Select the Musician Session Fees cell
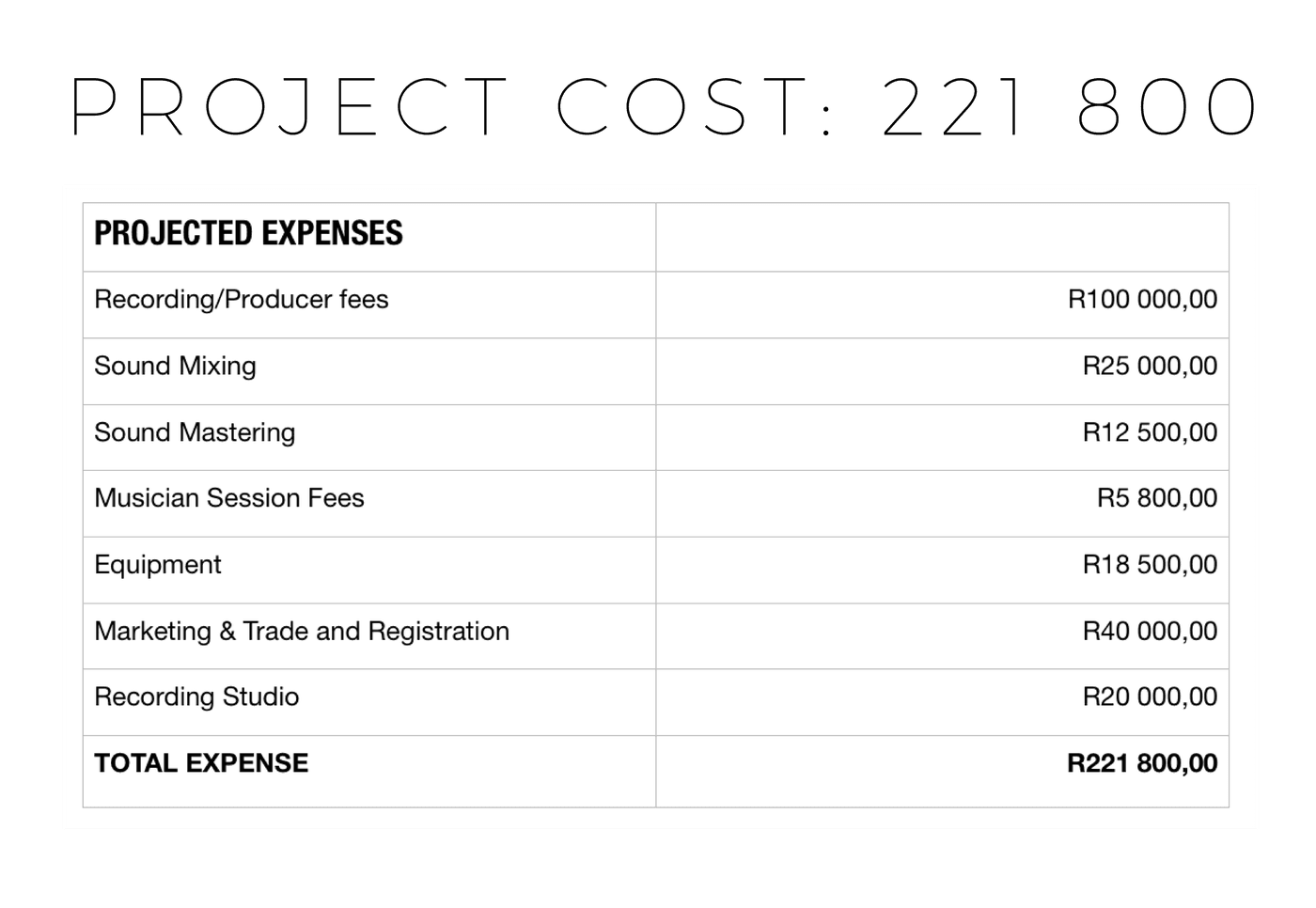1316x908 pixels. click(x=369, y=504)
